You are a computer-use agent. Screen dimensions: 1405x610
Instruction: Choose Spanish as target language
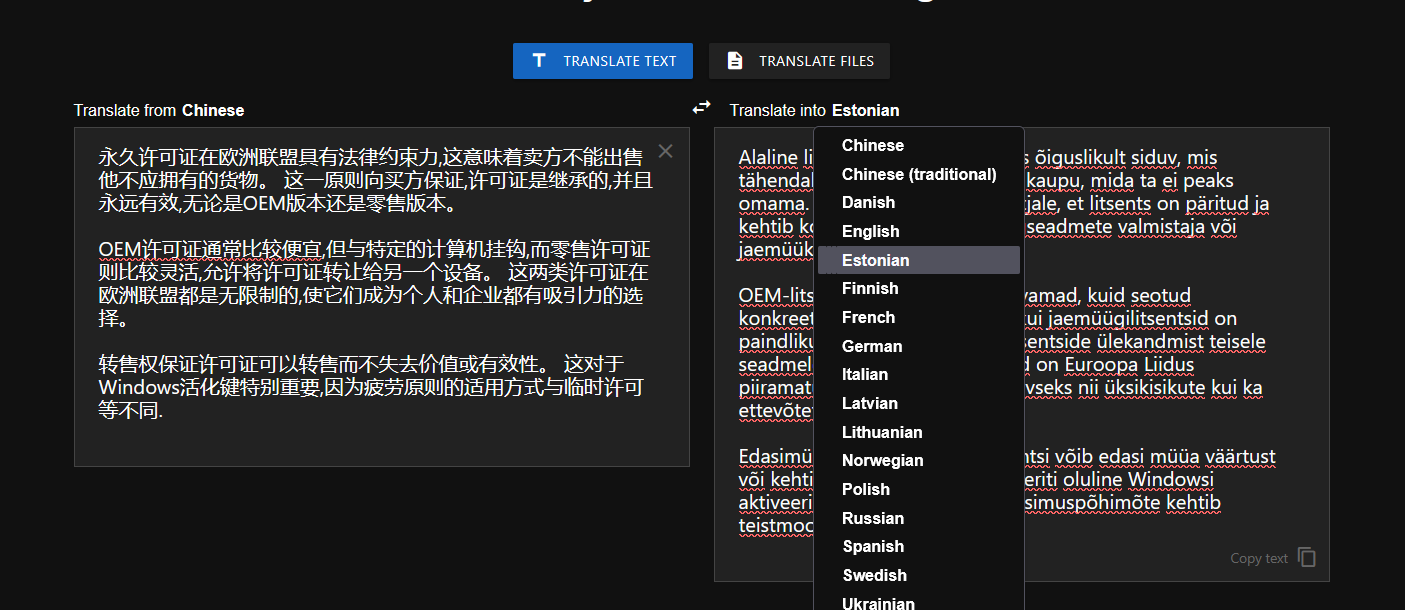point(919,546)
